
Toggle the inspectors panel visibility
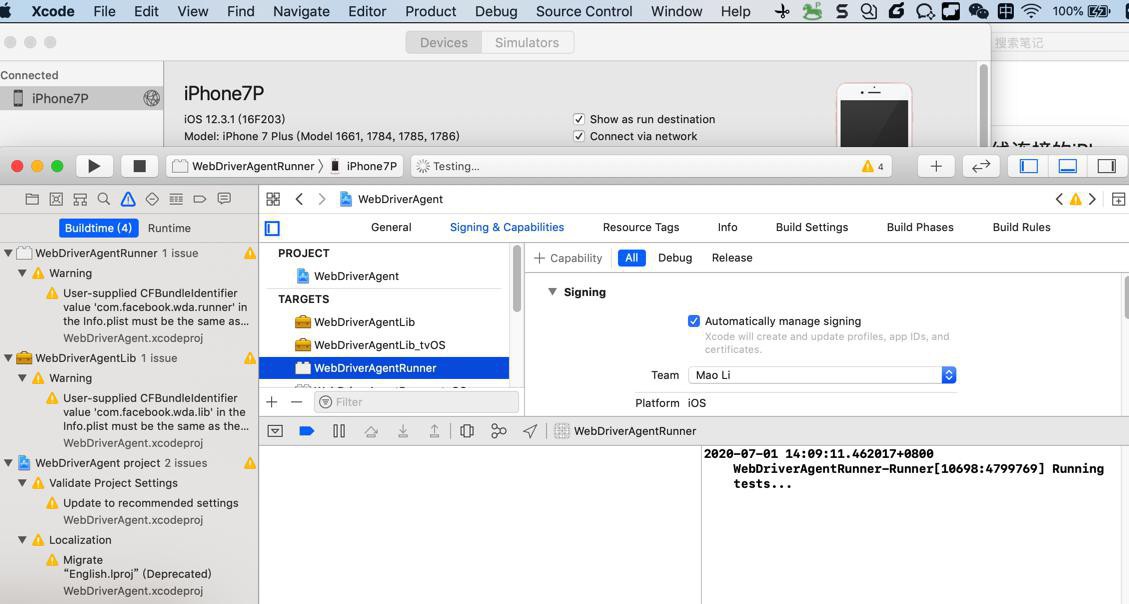pos(1107,166)
